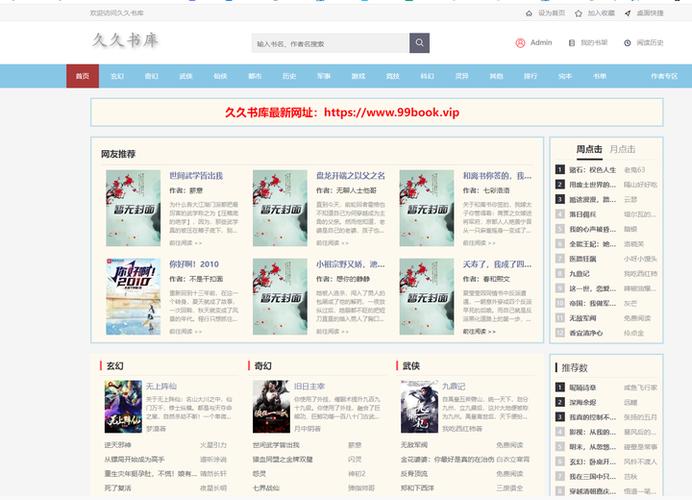Click the book title 你好啊！2010
The image size is (692, 500).
tap(194, 265)
